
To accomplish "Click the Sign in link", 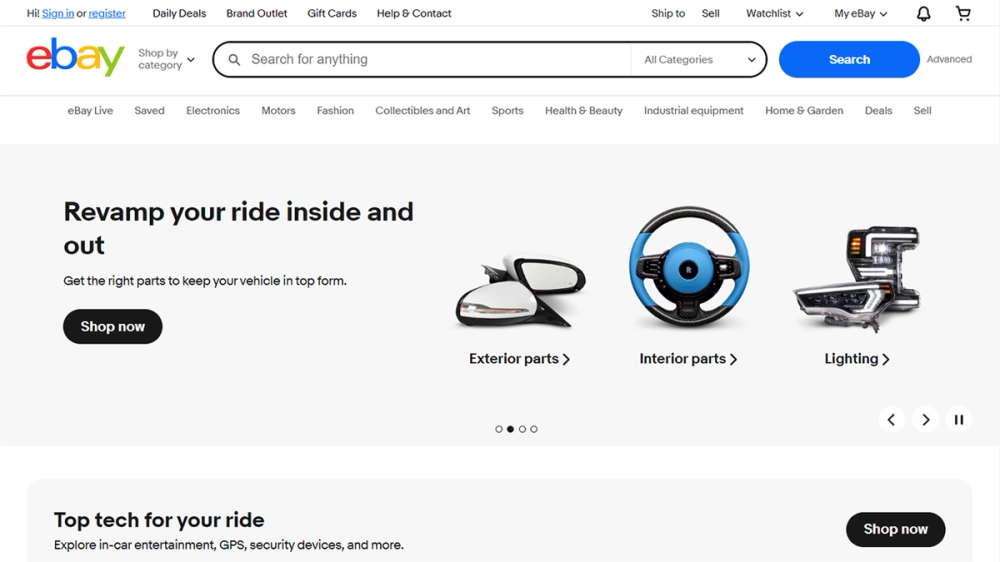I will [x=58, y=13].
